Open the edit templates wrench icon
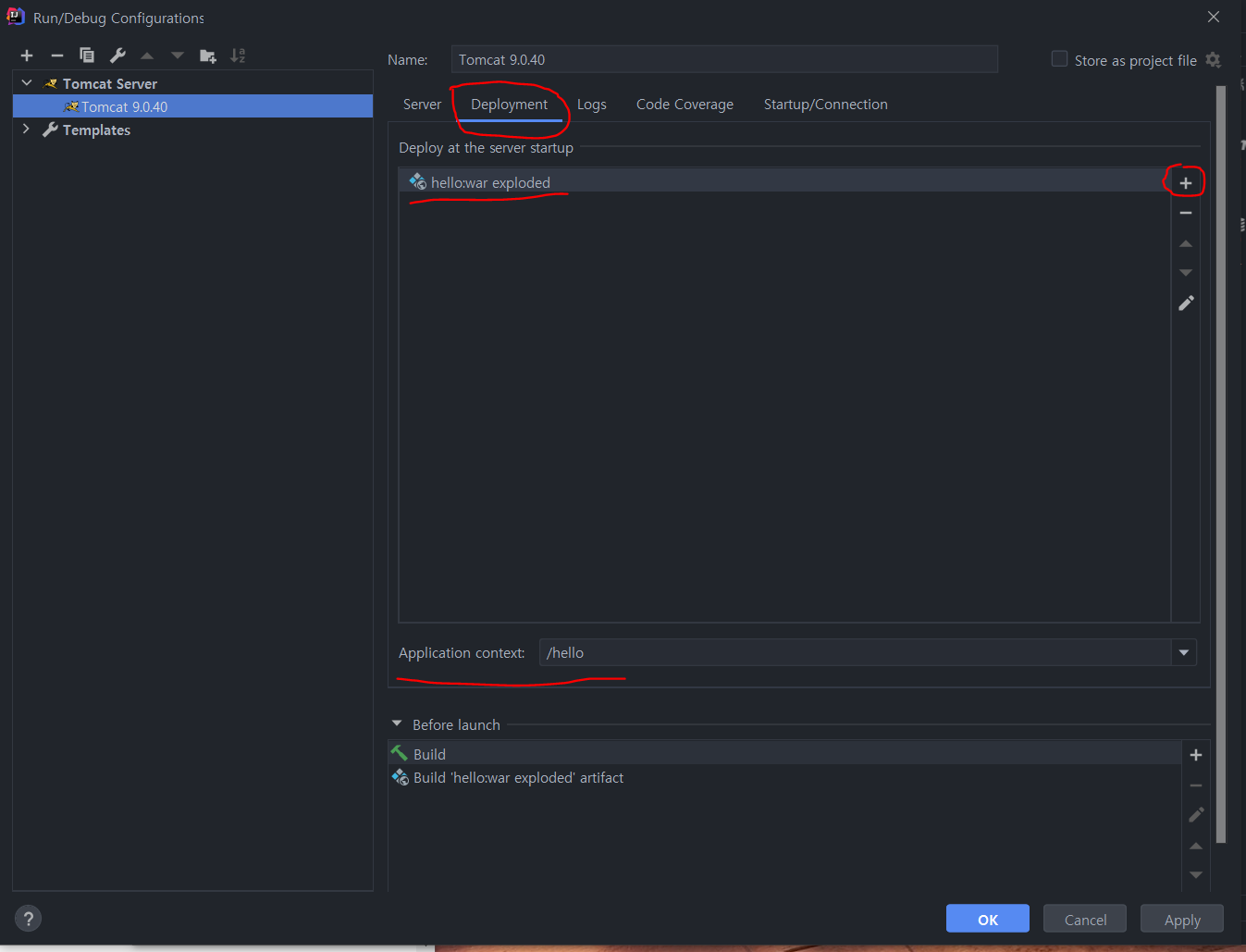Viewport: 1246px width, 952px height. 117,56
